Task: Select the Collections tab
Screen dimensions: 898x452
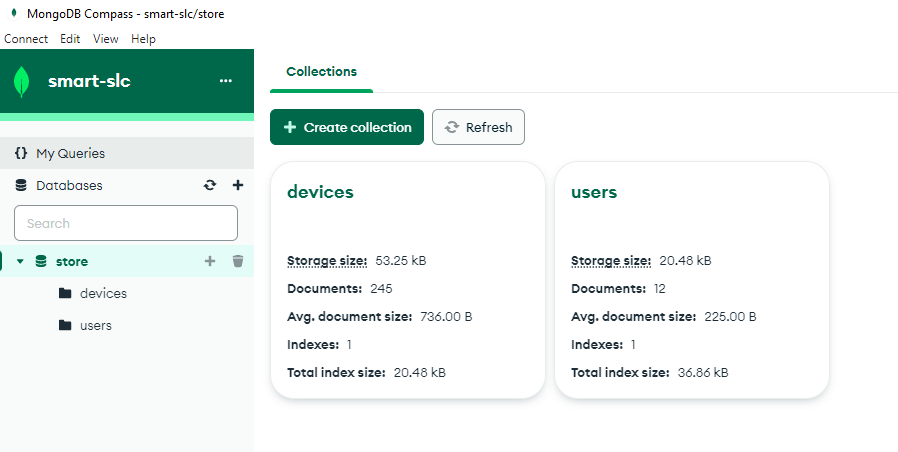Action: pyautogui.click(x=321, y=72)
